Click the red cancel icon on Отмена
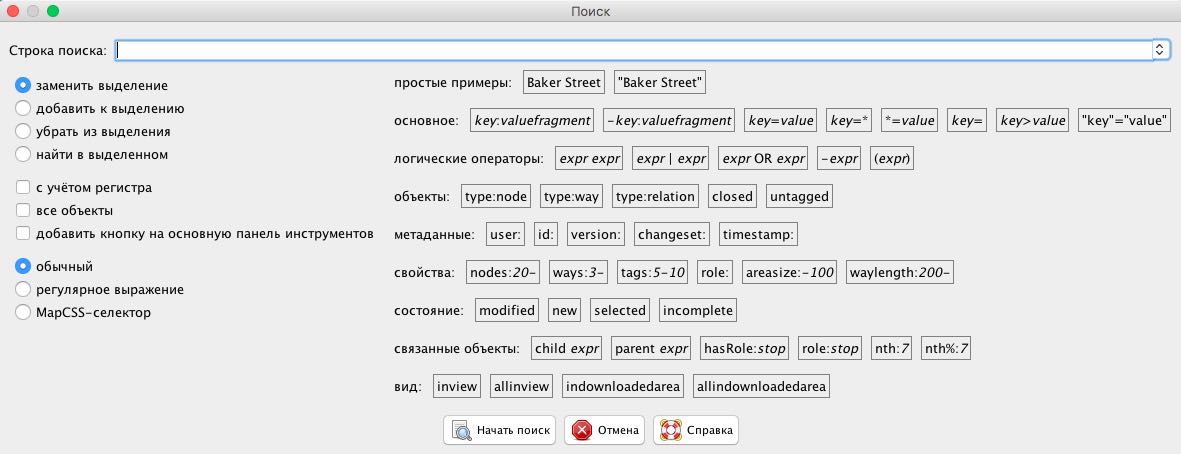This screenshot has height=454, width=1181. (x=581, y=431)
